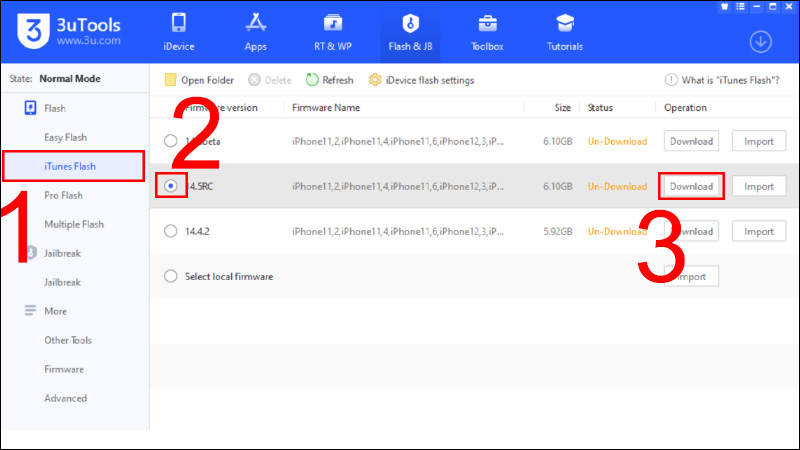Open Firmware in sidebar
800x450 pixels.
[64, 369]
